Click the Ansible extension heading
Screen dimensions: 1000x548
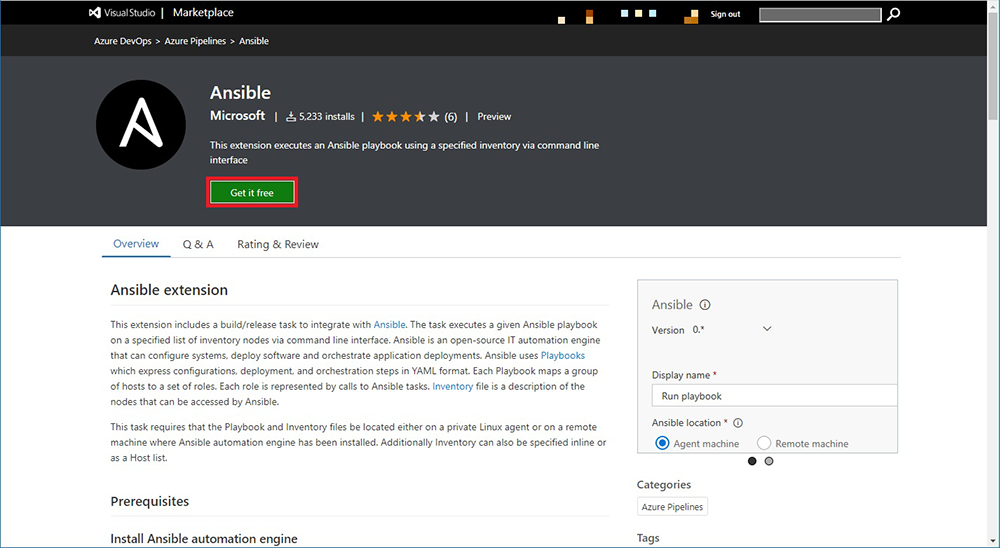click(169, 290)
